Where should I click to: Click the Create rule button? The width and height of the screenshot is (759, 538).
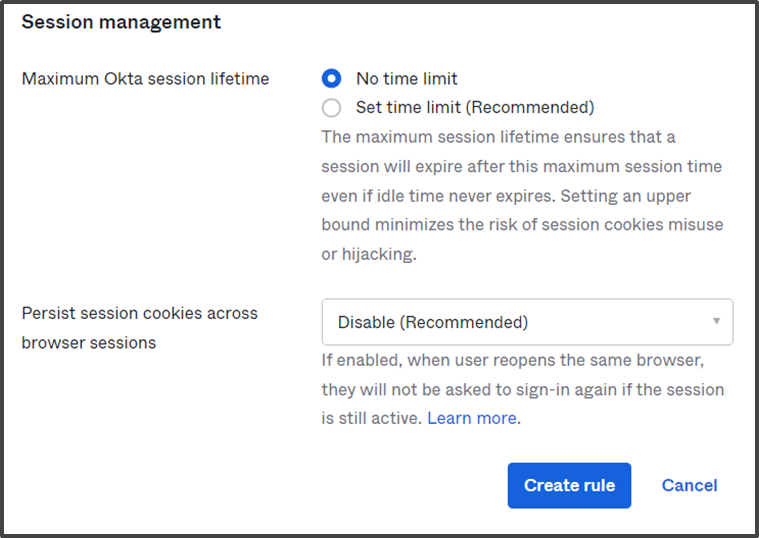point(569,485)
